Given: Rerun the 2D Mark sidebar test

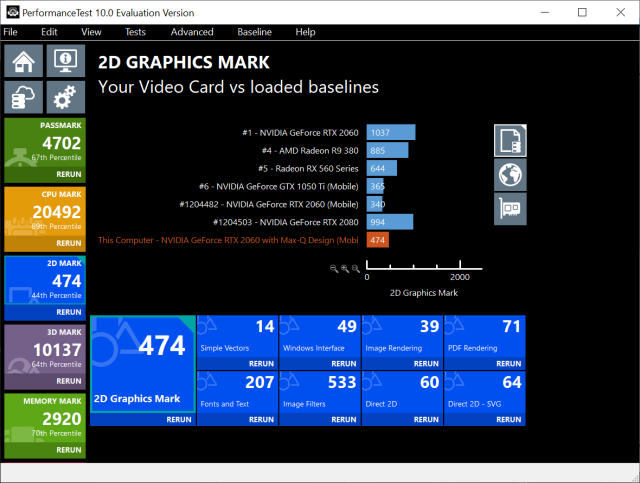Looking at the screenshot, I should click(69, 312).
